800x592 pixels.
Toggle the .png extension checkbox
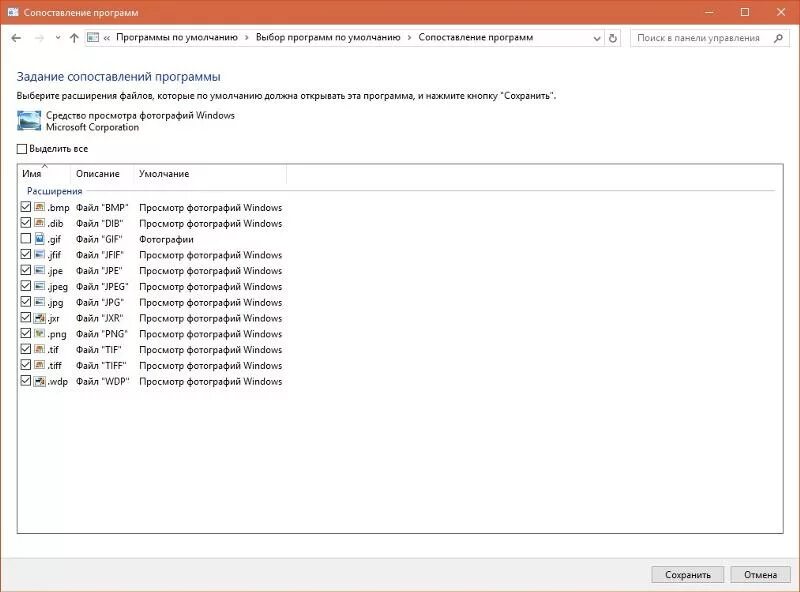(26, 333)
